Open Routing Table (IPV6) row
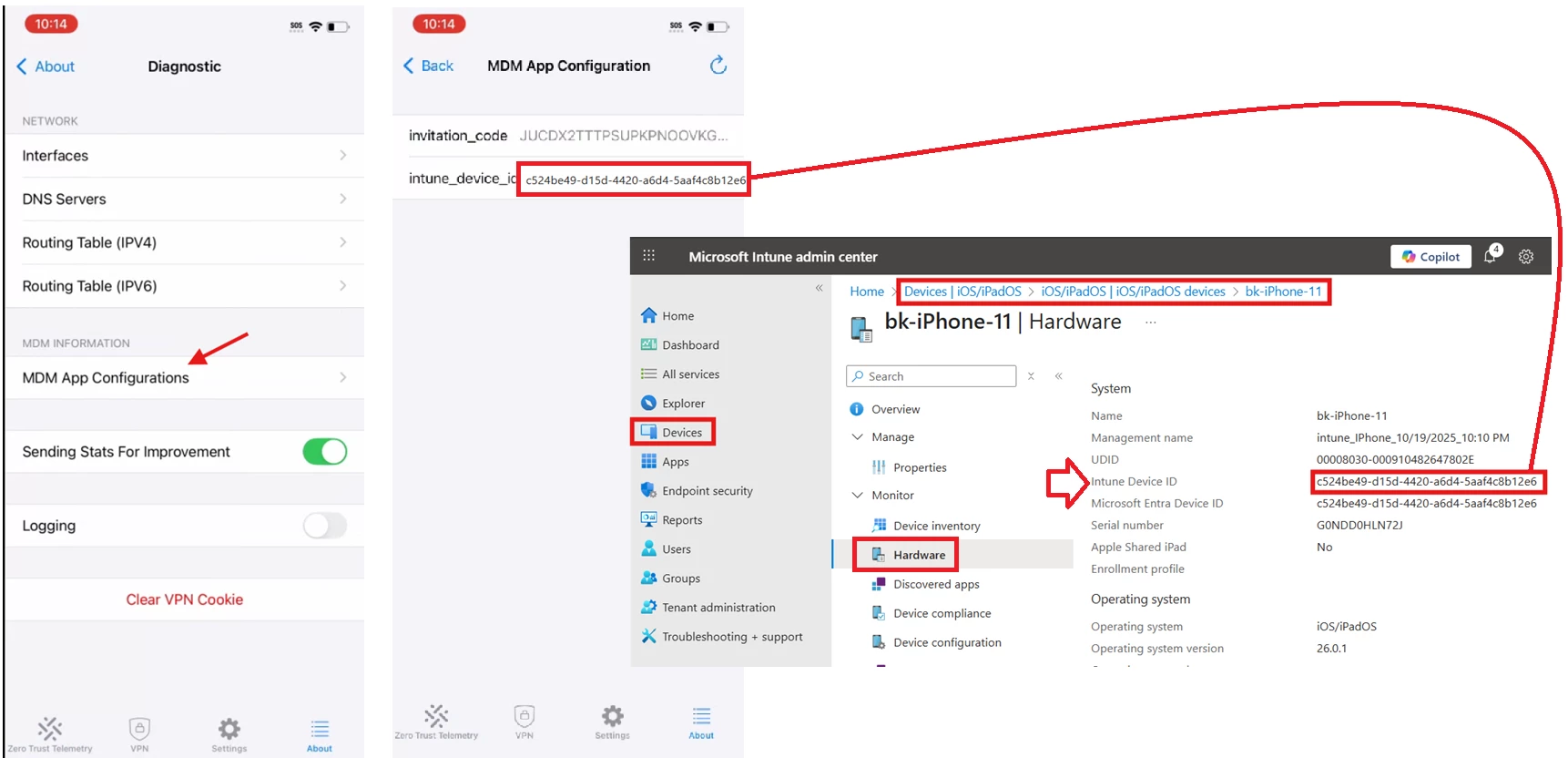This screenshot has width=1568, height=758. click(x=184, y=286)
